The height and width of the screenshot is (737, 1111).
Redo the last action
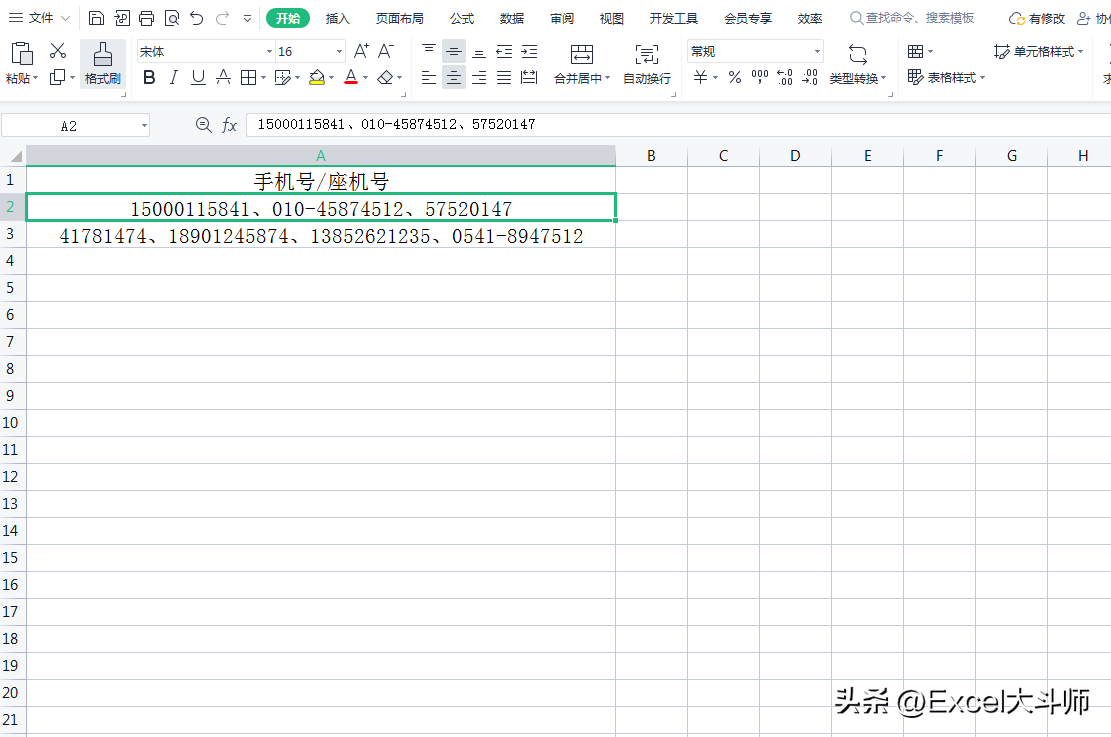pyautogui.click(x=222, y=18)
